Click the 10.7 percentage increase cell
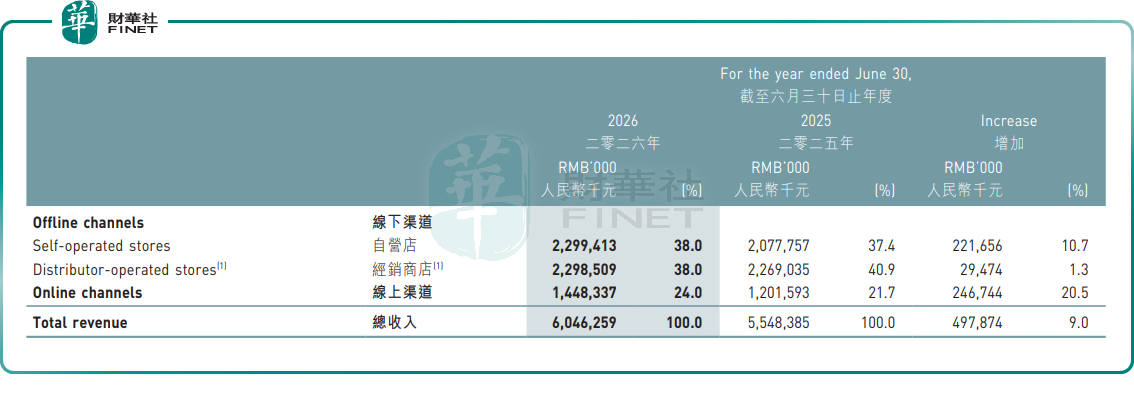The height and width of the screenshot is (394, 1134). (1076, 247)
